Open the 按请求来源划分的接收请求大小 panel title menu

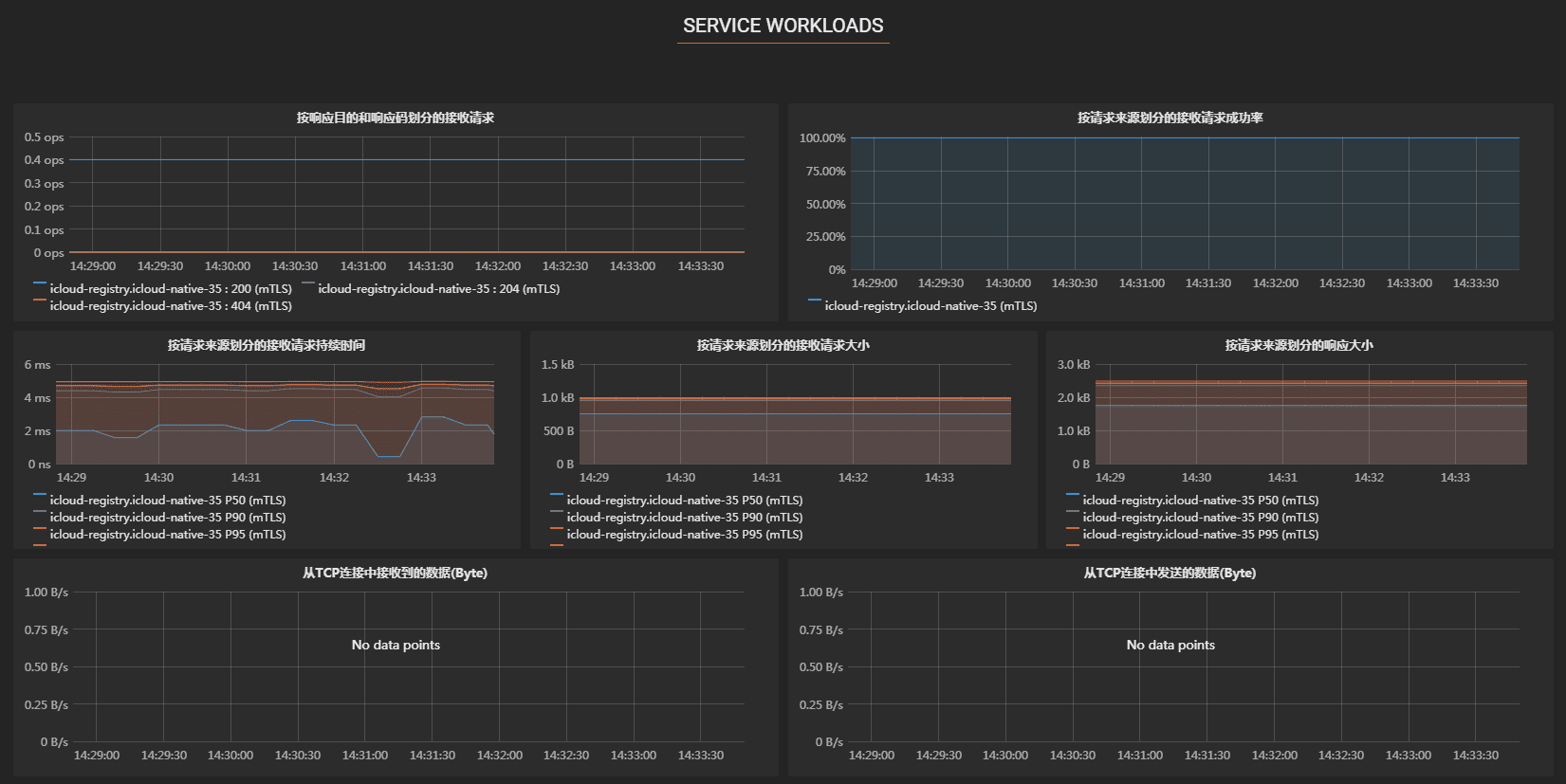783,345
